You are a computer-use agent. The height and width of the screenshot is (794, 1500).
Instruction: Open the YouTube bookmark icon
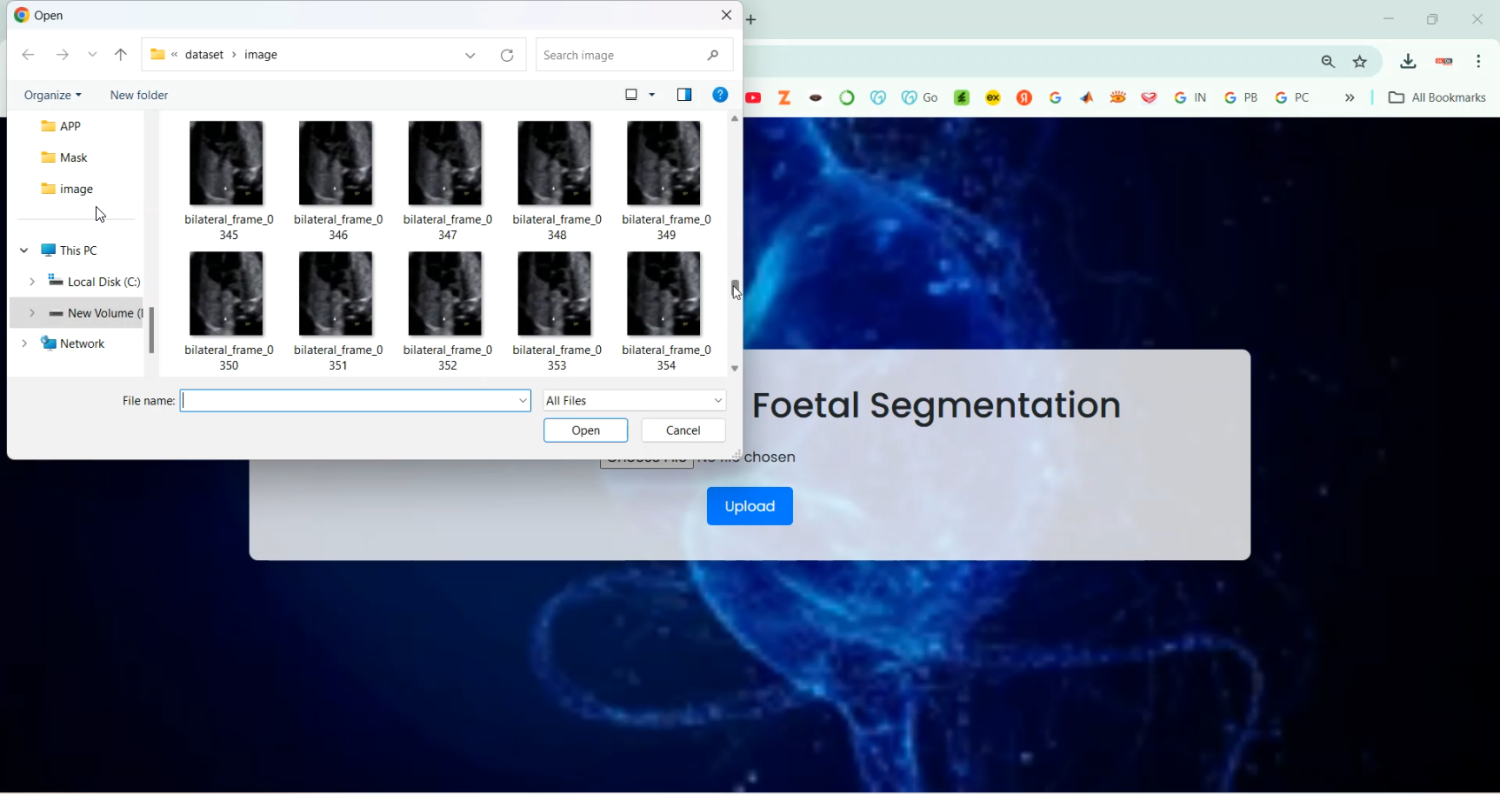[x=754, y=98]
